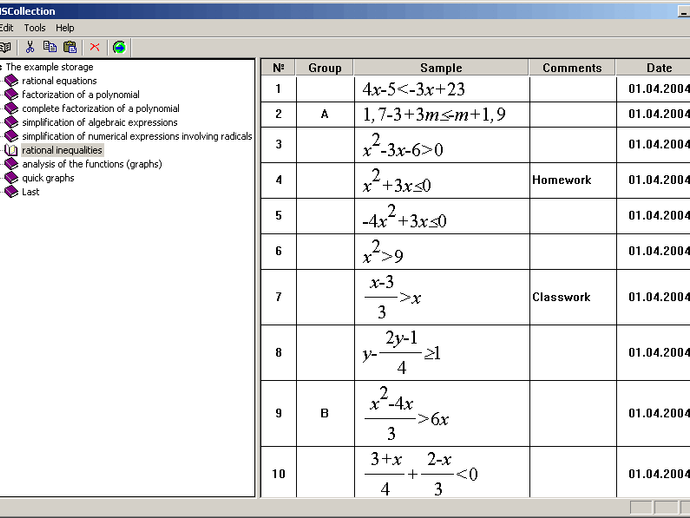Click row number 5 cell

click(279, 216)
